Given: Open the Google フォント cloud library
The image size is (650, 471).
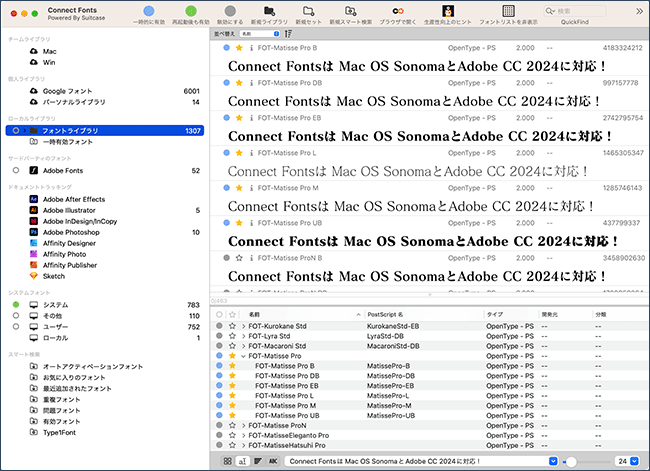Looking at the screenshot, I should coord(67,91).
